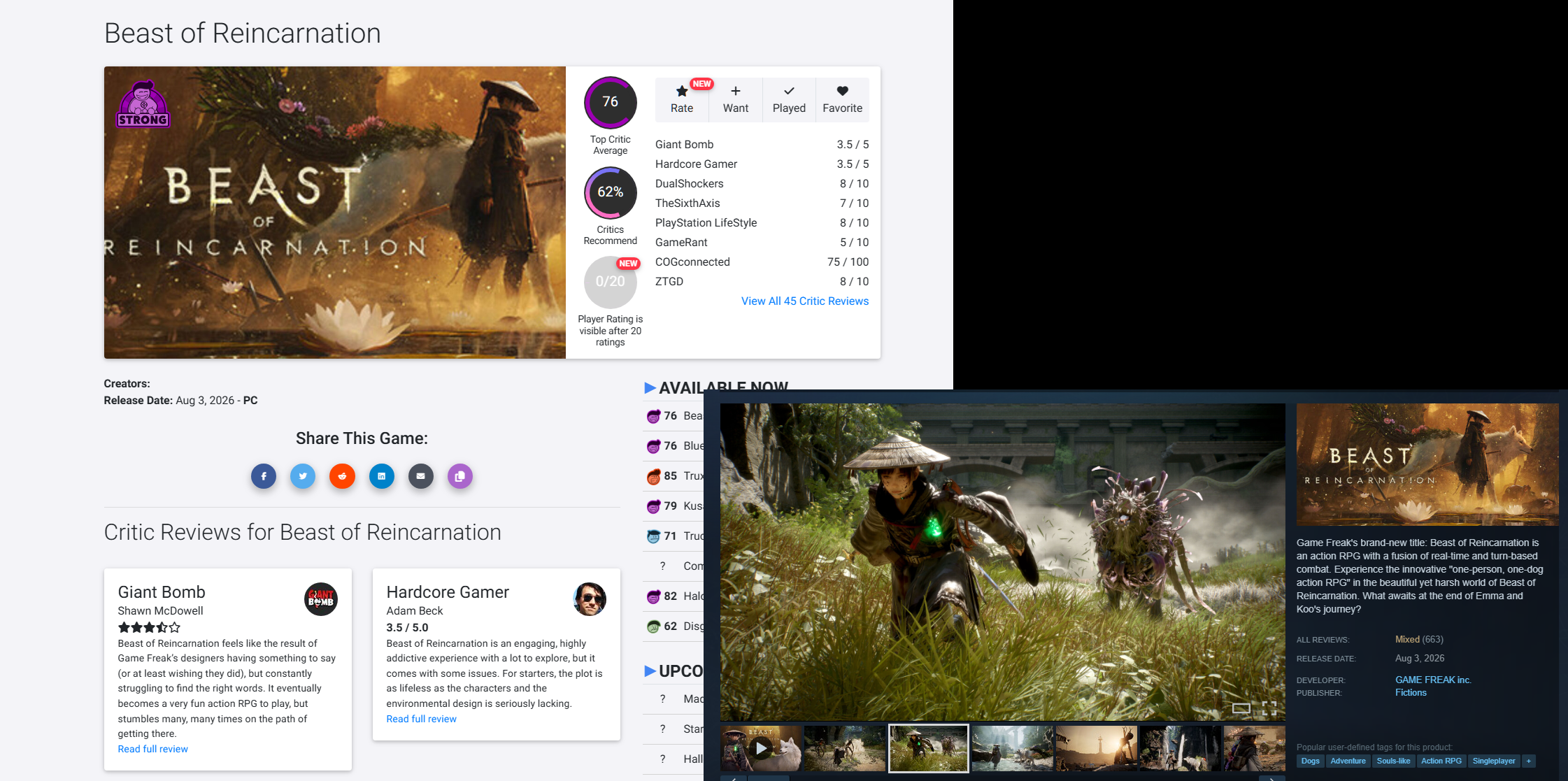
Task: Share the game on LinkedIn
Action: pyautogui.click(x=381, y=476)
